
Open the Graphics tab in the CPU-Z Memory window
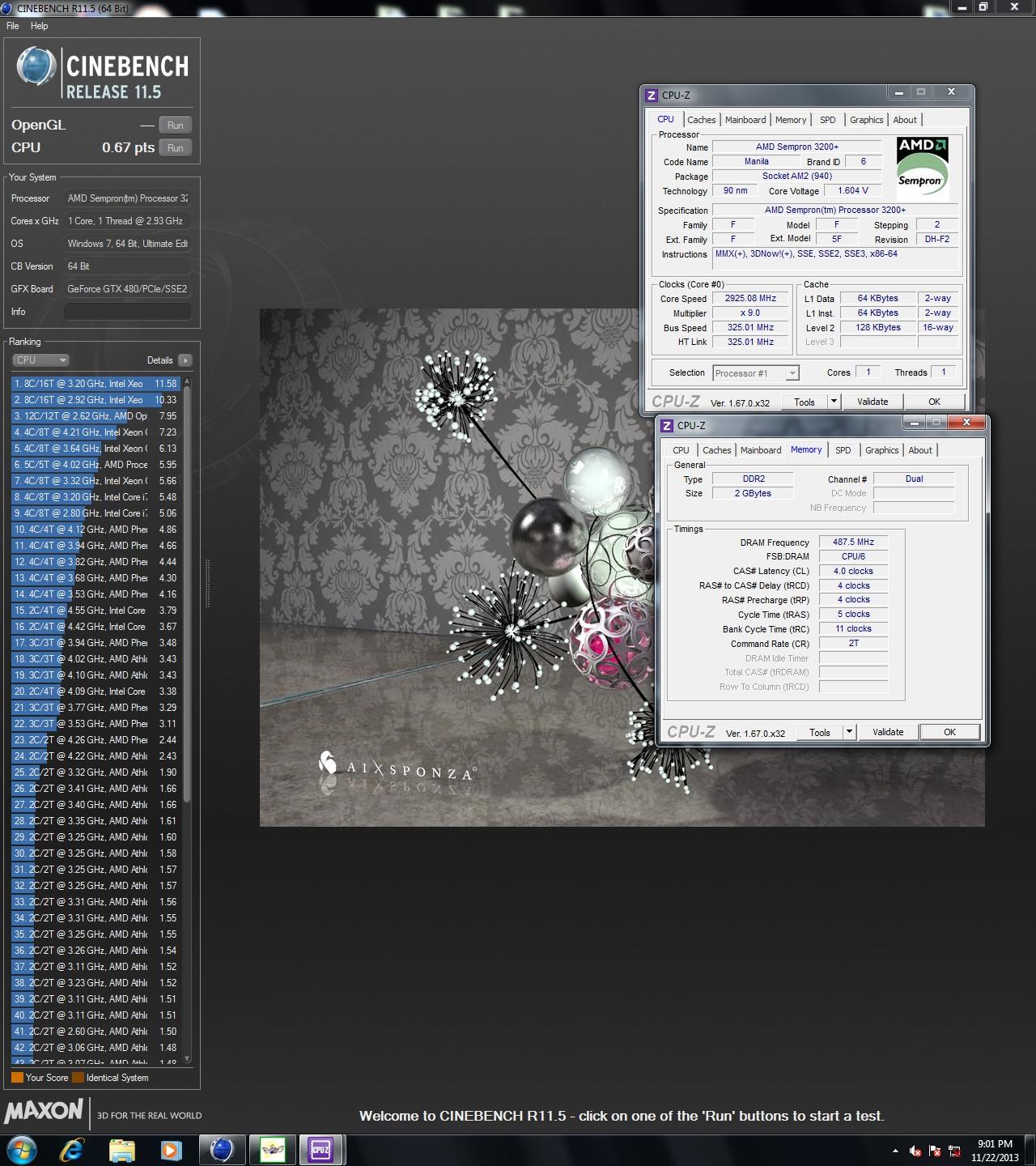(x=882, y=450)
